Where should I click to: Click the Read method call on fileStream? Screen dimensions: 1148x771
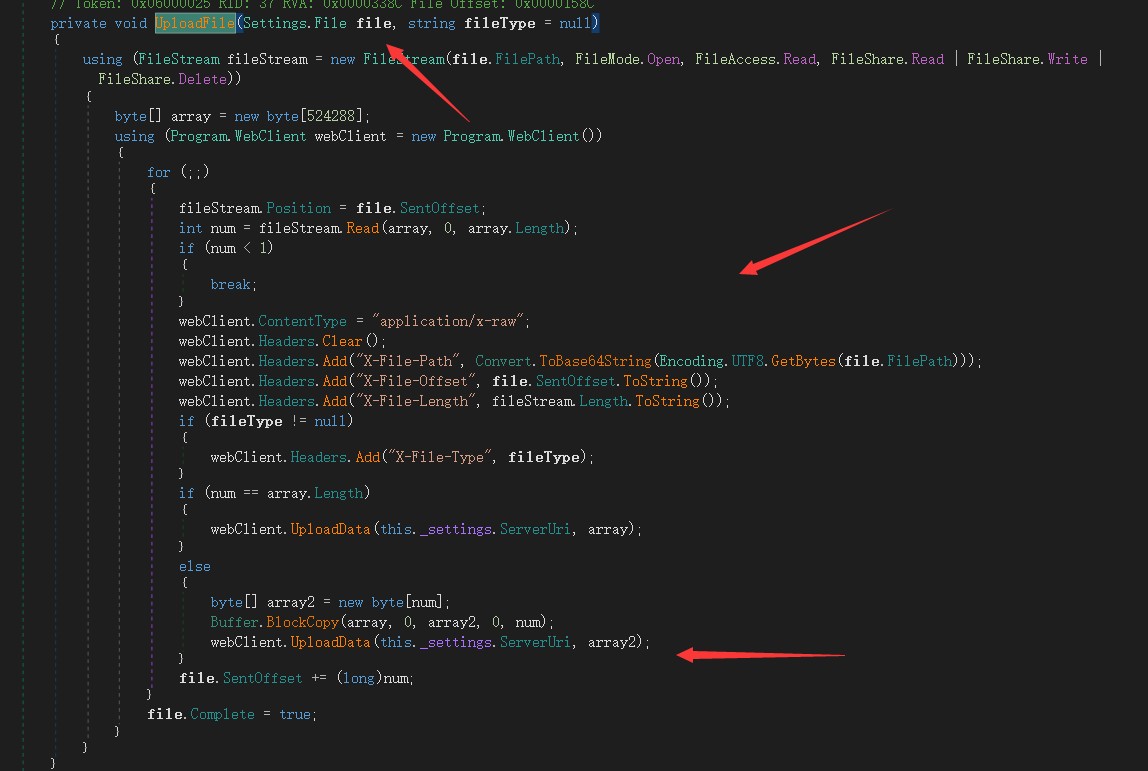pos(363,228)
